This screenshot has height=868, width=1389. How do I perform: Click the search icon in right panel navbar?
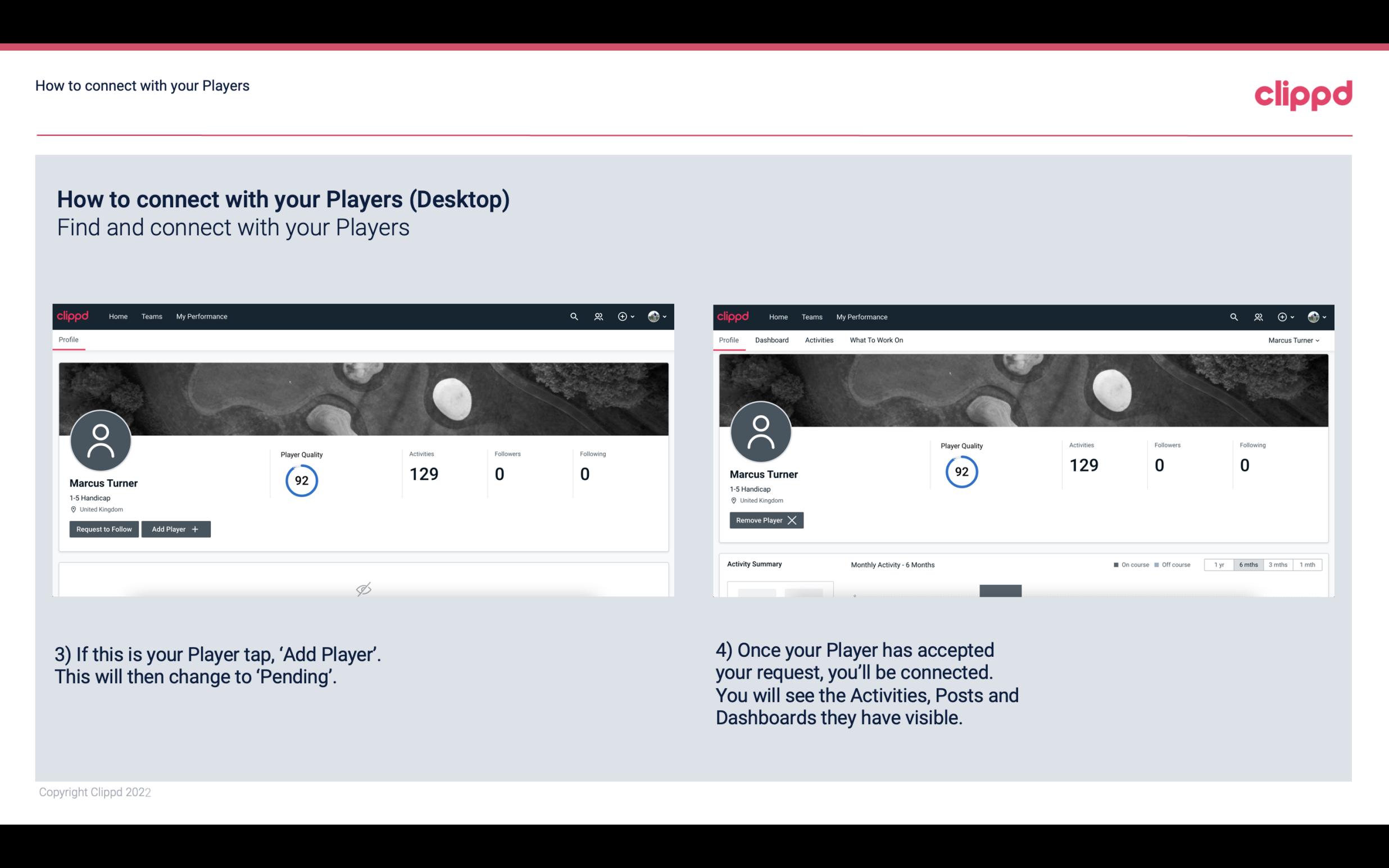point(1233,316)
